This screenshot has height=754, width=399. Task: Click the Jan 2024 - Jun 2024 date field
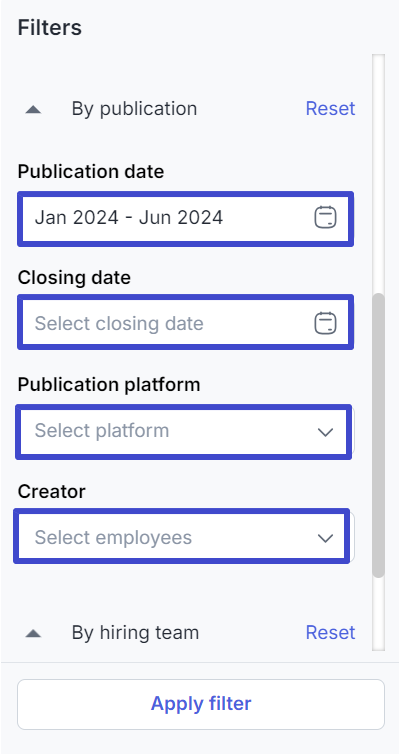coord(186,219)
